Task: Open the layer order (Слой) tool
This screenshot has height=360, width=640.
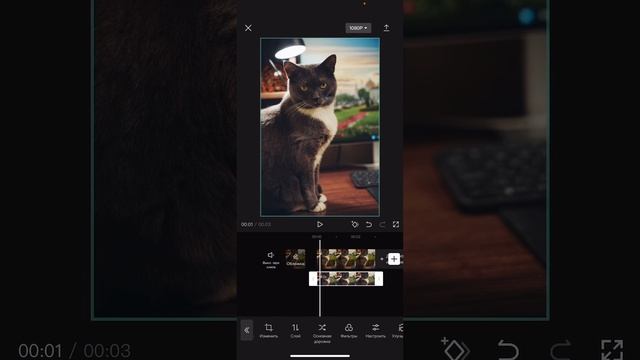Action: click(x=295, y=331)
